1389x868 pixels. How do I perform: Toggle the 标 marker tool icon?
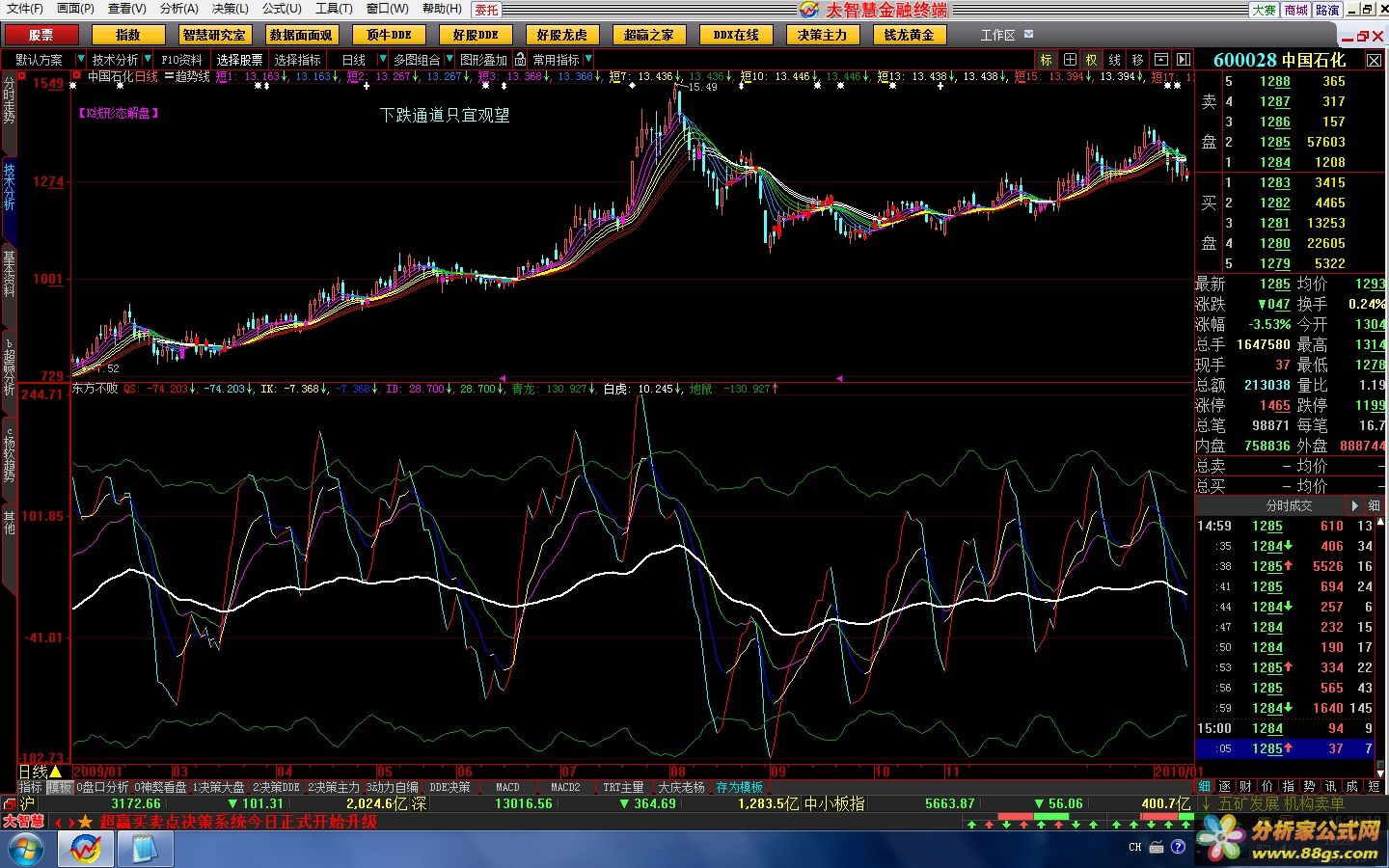click(x=1046, y=60)
